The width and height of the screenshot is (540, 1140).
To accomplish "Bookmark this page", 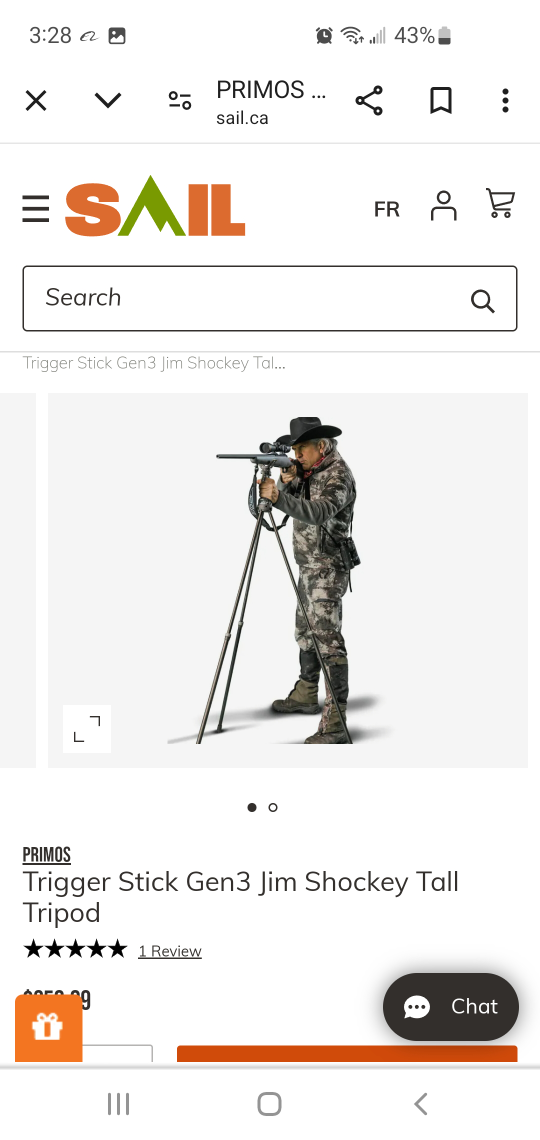I will click(x=440, y=100).
